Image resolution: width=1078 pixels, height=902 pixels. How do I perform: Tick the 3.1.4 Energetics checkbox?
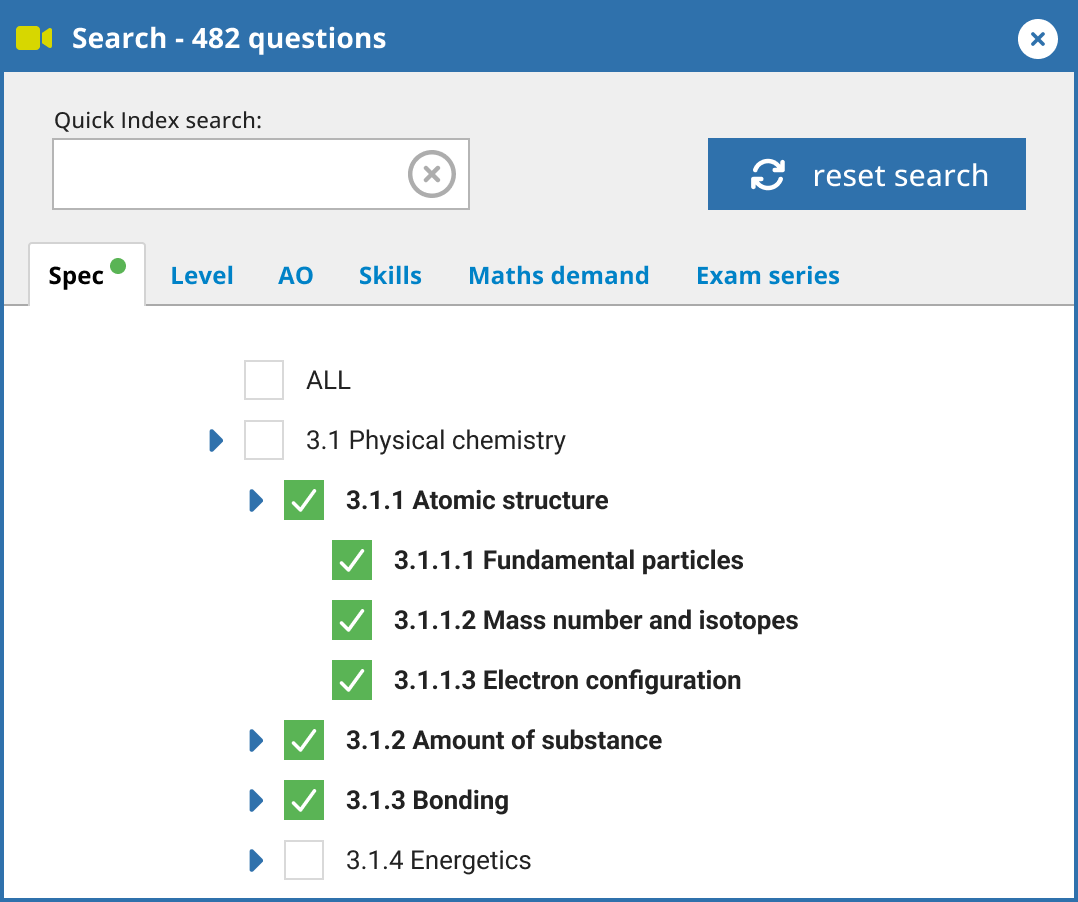coord(304,860)
